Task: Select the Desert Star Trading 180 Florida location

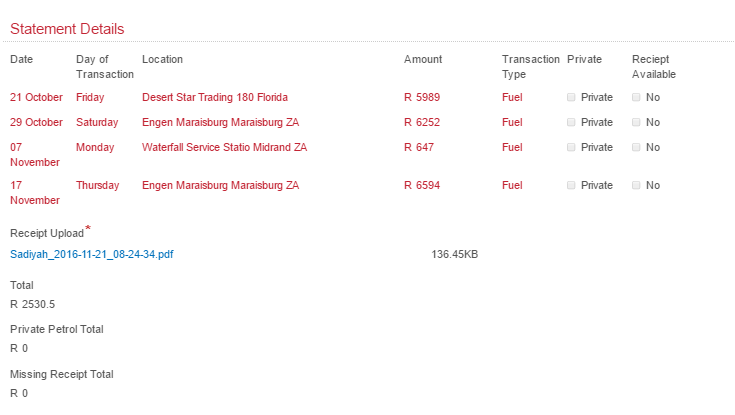Action: [x=215, y=98]
